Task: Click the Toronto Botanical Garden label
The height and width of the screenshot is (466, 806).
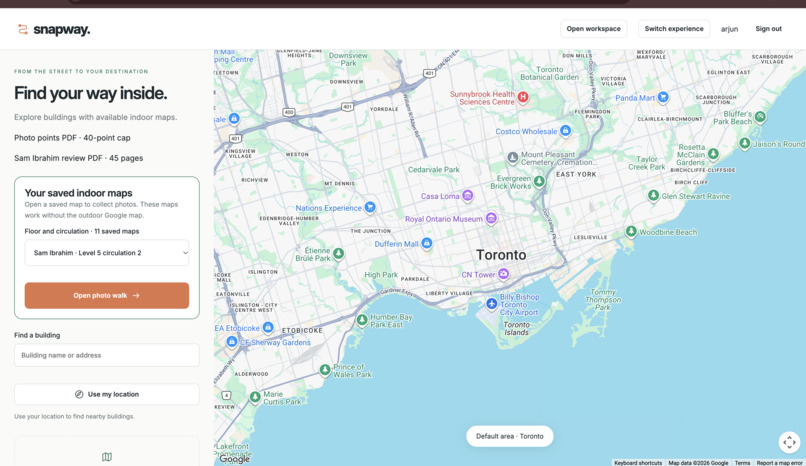Action: (549, 73)
